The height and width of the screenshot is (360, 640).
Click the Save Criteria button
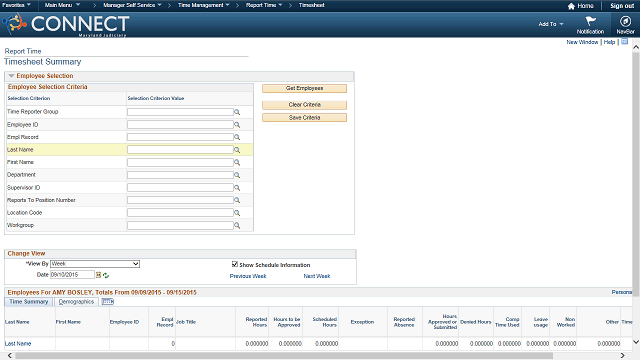(x=304, y=118)
